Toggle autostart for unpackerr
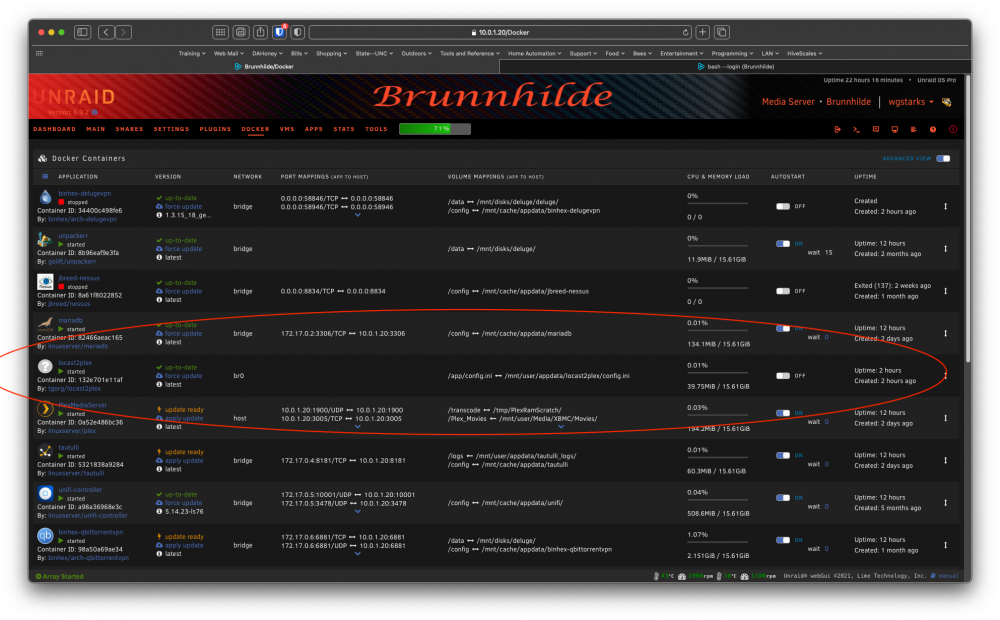Image resolution: width=1000 pixels, height=620 pixels. (783, 244)
